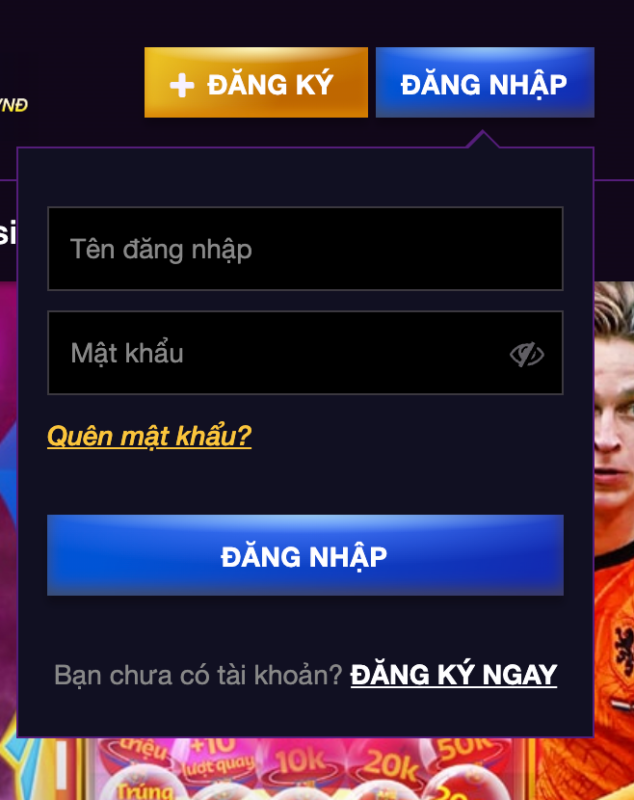Focus the Tên đăng nhập username field

(305, 248)
